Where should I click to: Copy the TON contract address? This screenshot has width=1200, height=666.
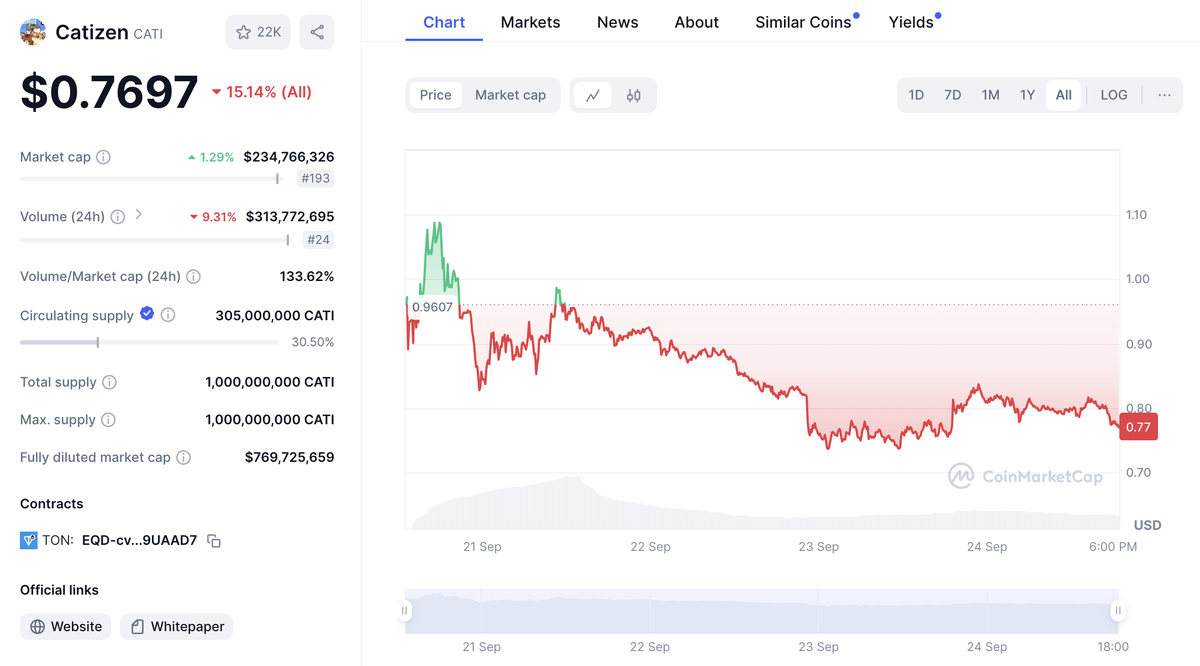(x=214, y=541)
